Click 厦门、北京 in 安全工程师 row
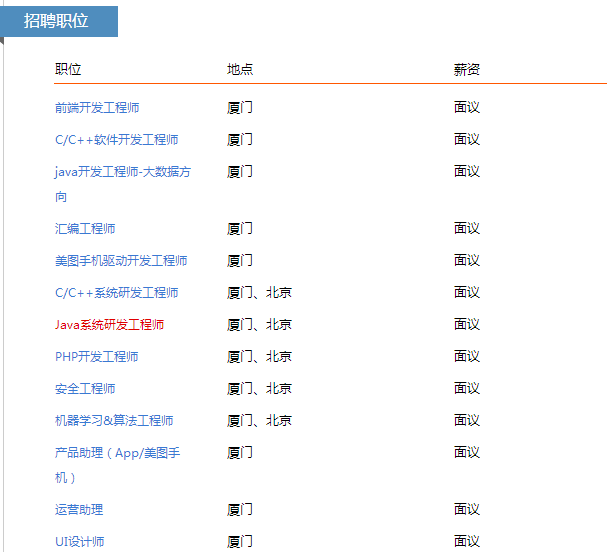The height and width of the screenshot is (552, 607). (259, 388)
